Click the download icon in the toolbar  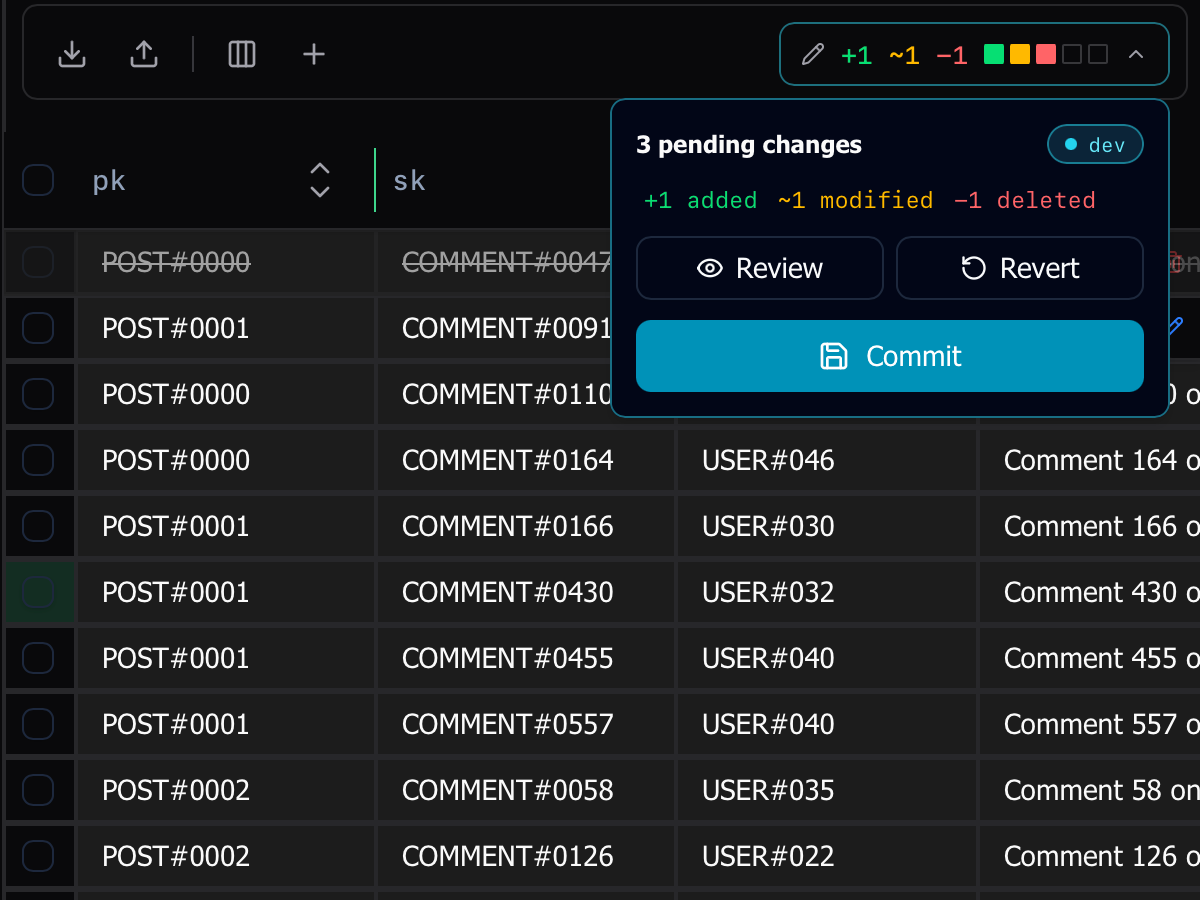pyautogui.click(x=71, y=54)
